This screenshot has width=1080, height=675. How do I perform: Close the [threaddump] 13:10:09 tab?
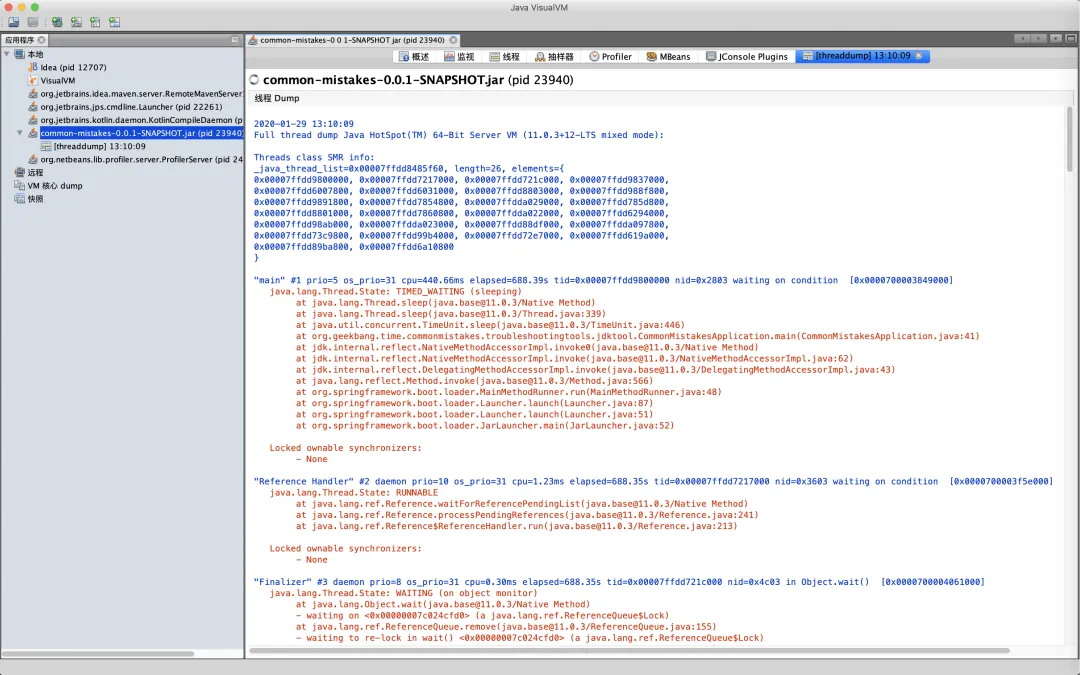pyautogui.click(x=919, y=57)
